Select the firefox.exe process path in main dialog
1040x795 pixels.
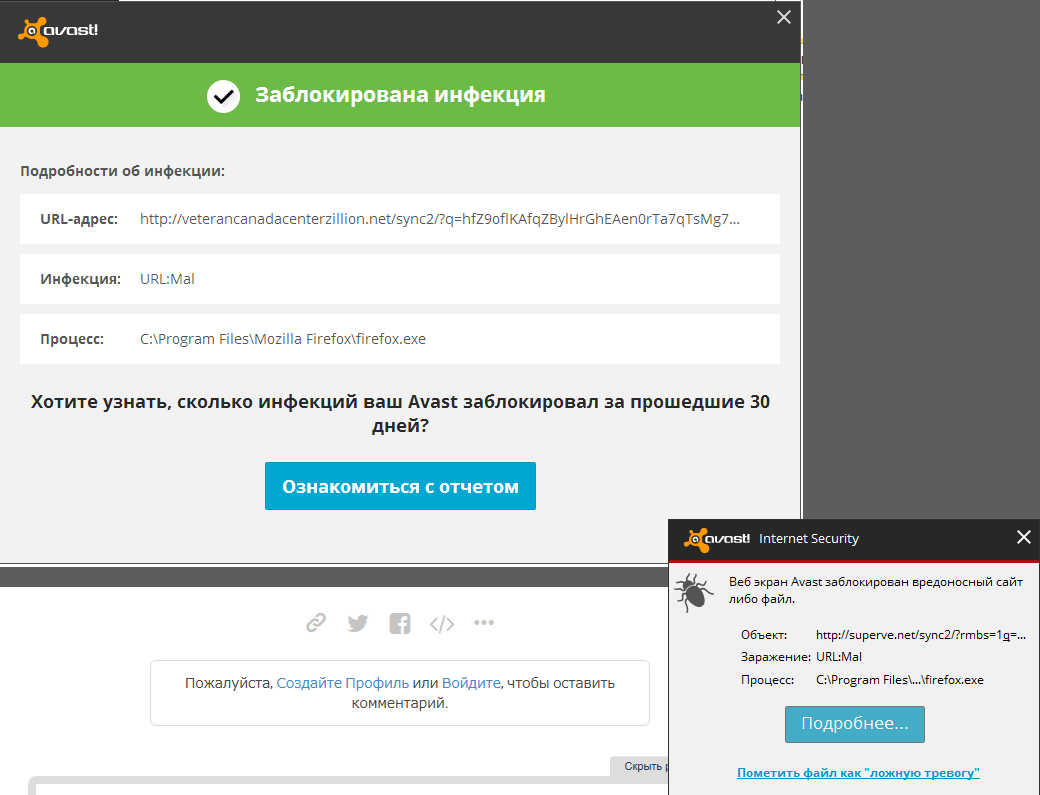pyautogui.click(x=283, y=339)
